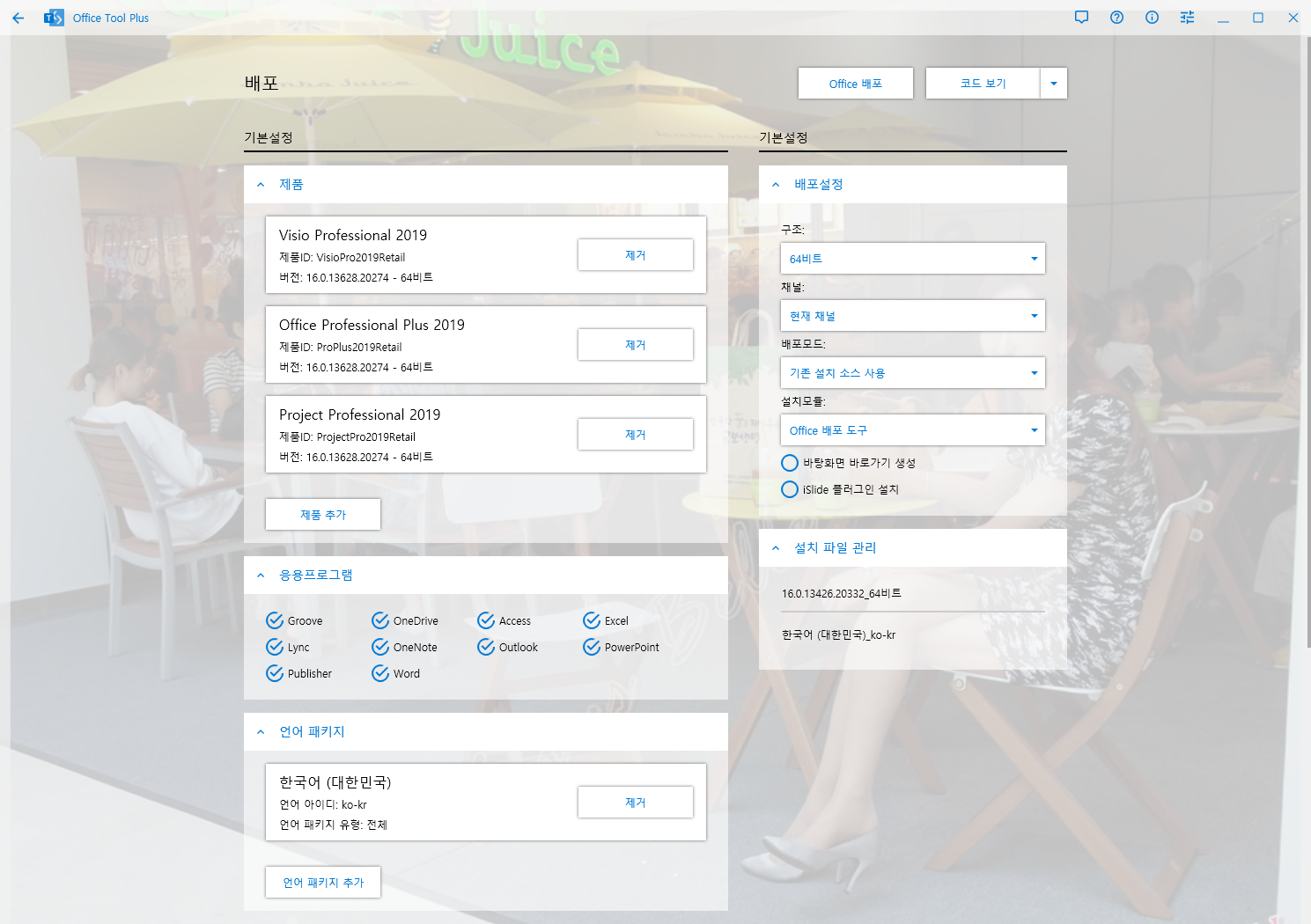The height and width of the screenshot is (924, 1311).
Task: Uncheck the Word application
Action: pos(380,673)
